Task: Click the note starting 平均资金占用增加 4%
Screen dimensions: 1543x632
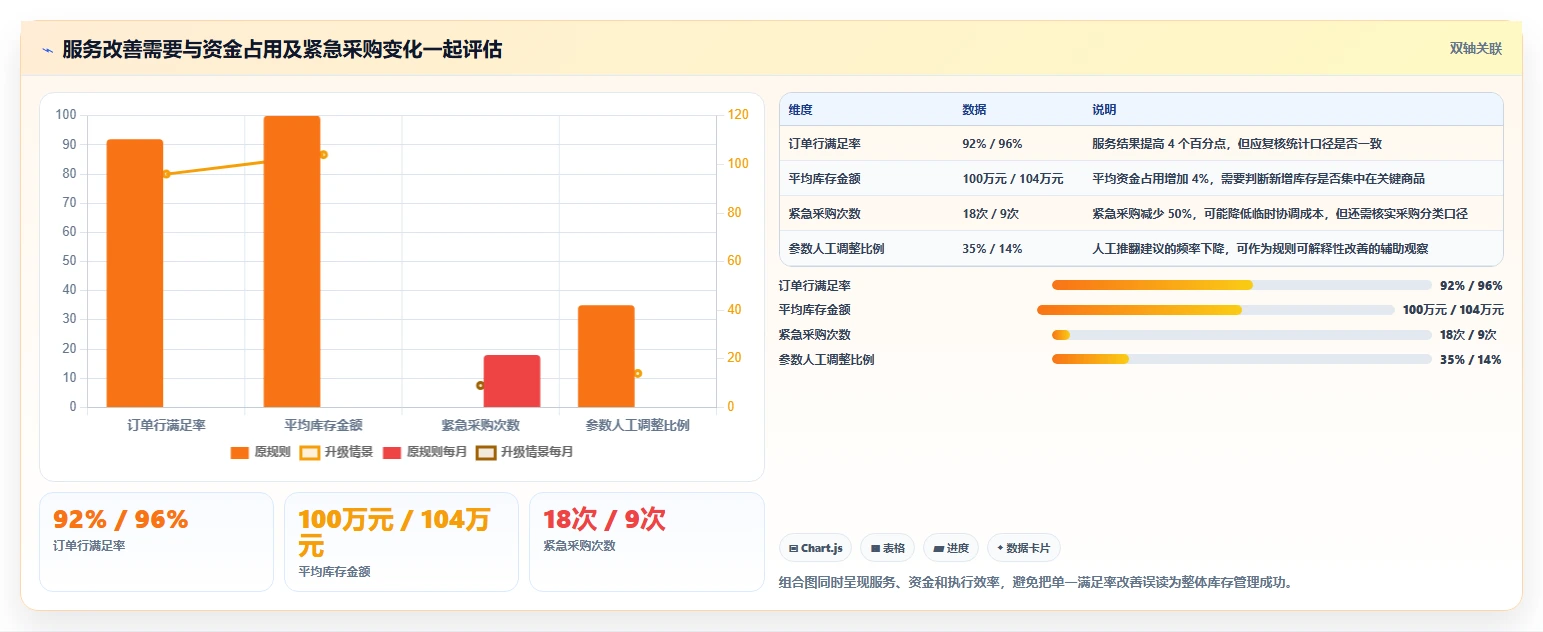Action: coord(1259,179)
